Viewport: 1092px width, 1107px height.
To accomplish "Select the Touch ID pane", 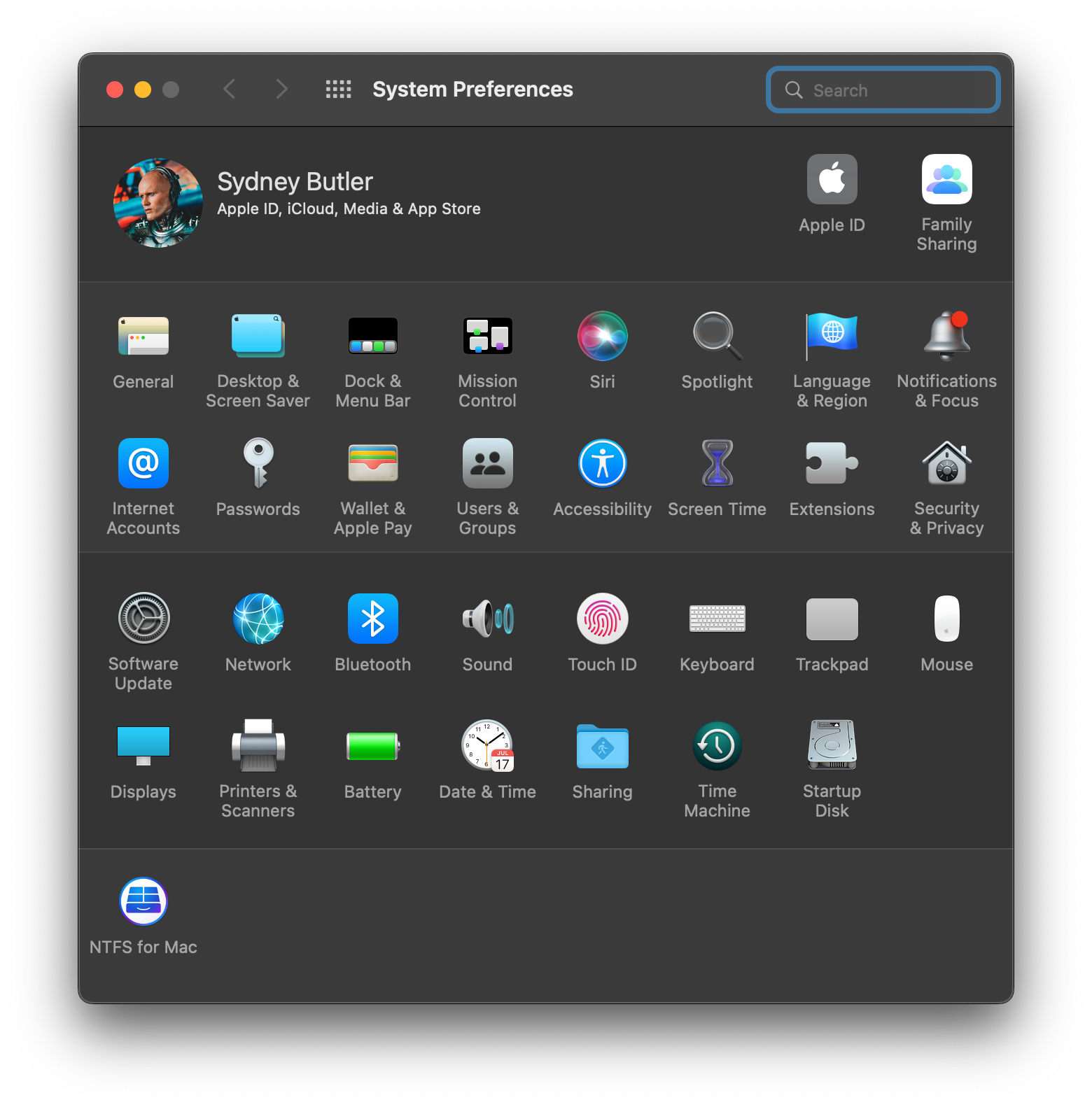I will tap(602, 619).
